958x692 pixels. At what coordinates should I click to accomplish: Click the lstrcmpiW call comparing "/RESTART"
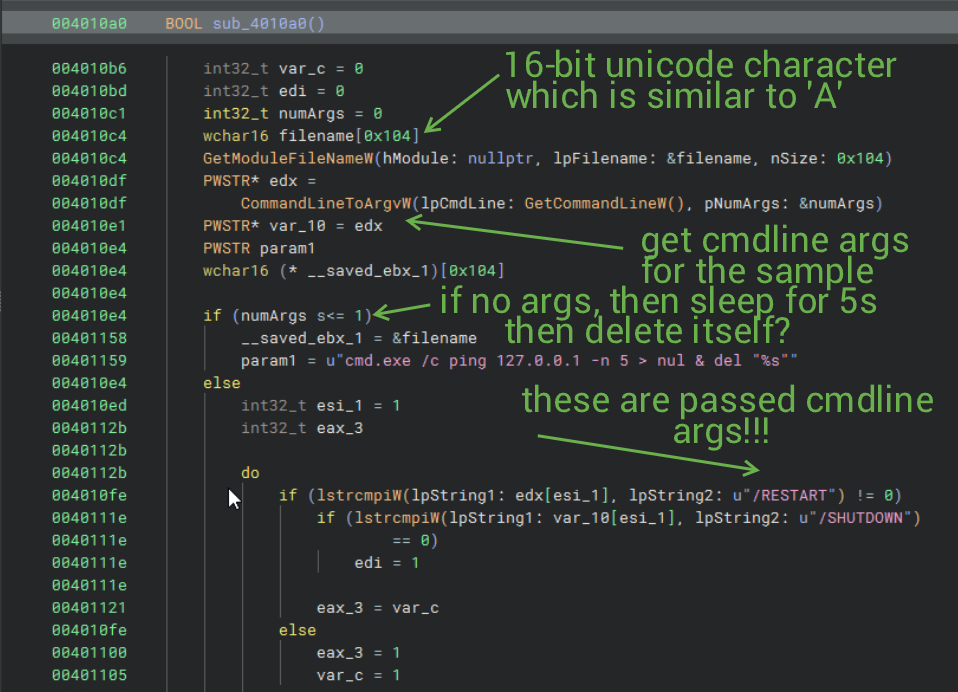point(345,494)
